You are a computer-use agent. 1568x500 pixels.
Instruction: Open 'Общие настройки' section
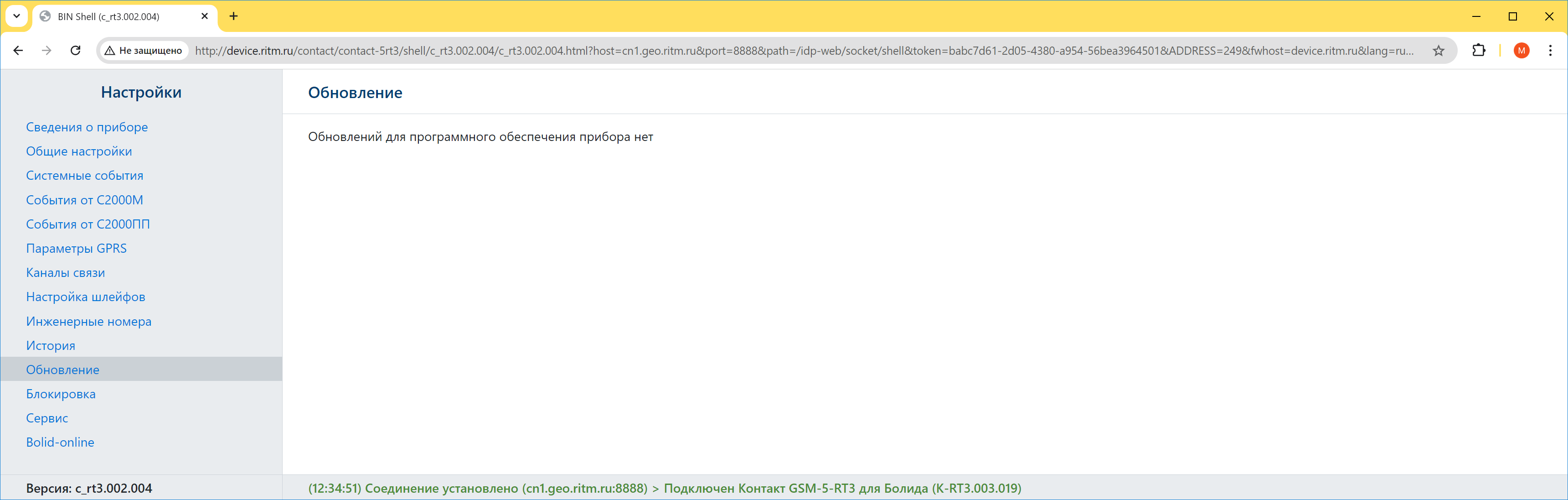[79, 151]
